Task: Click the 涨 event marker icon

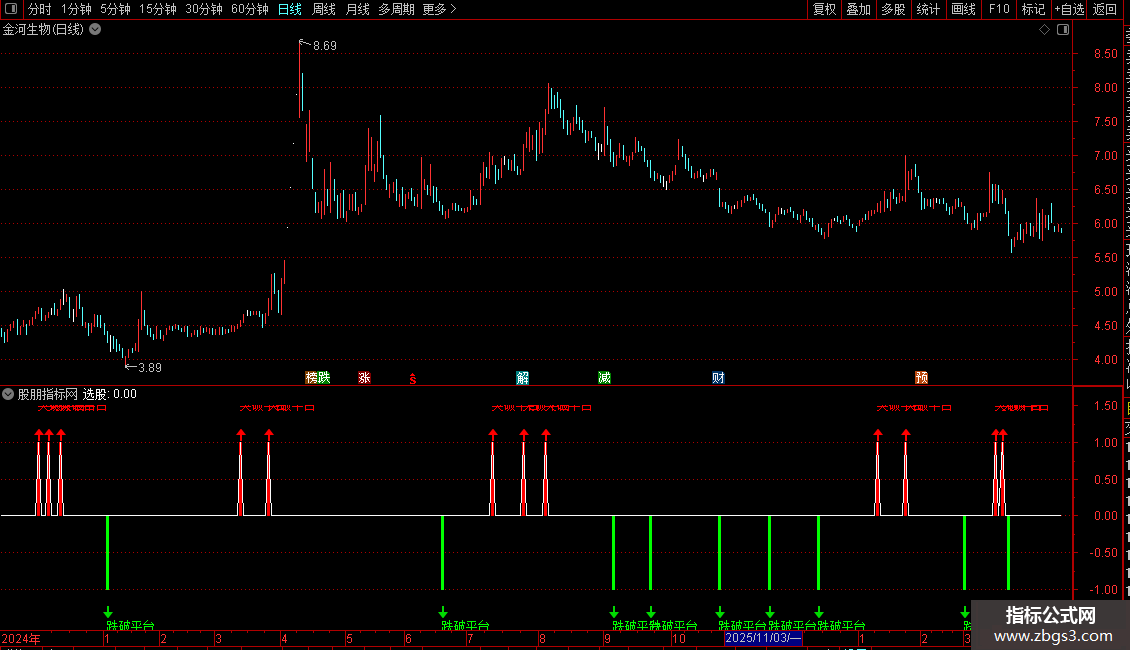Action: pos(365,378)
